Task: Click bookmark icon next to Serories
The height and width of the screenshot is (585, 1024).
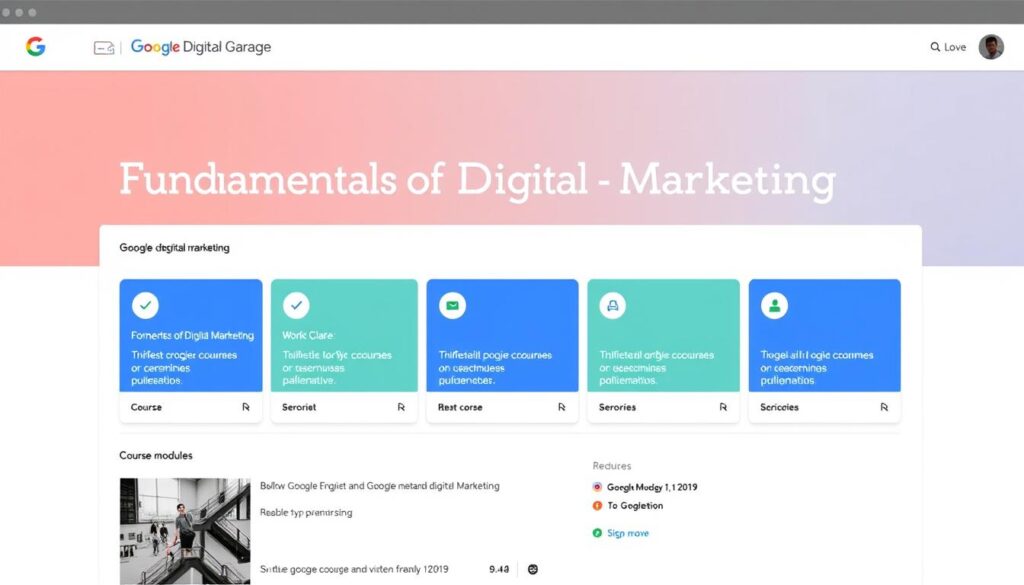Action: pyautogui.click(x=723, y=407)
